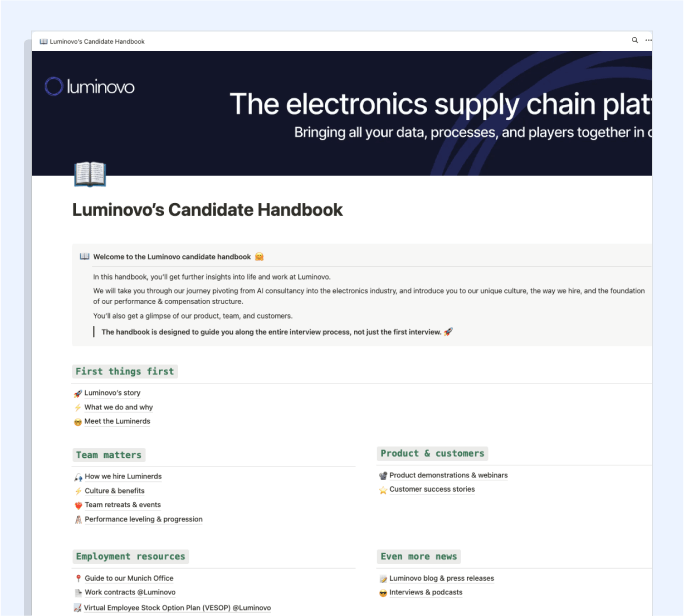Click projector icon beside Product demonstrations & webinars
The image size is (684, 616).
pos(383,476)
